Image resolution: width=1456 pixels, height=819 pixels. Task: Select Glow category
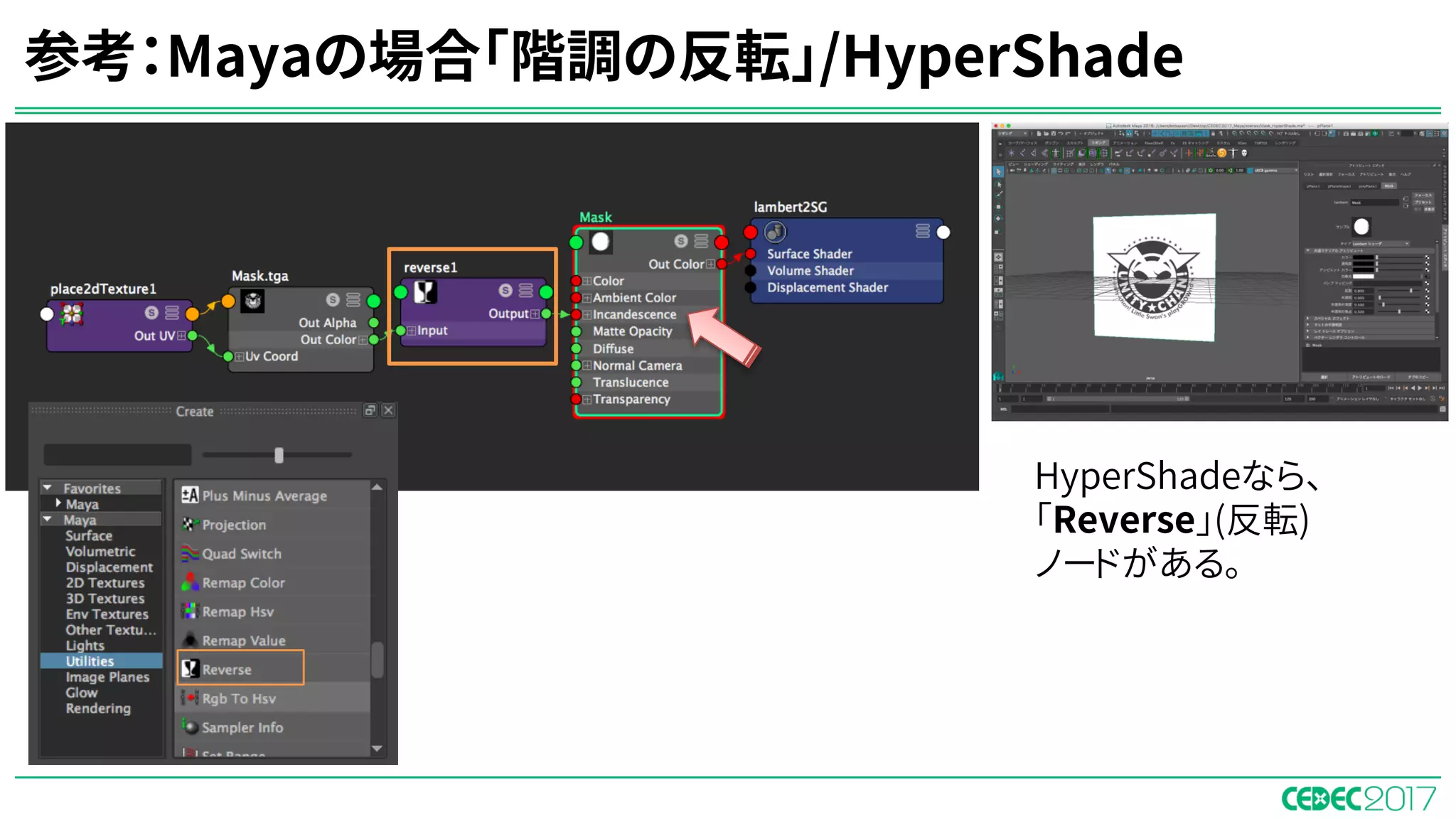click(x=82, y=692)
